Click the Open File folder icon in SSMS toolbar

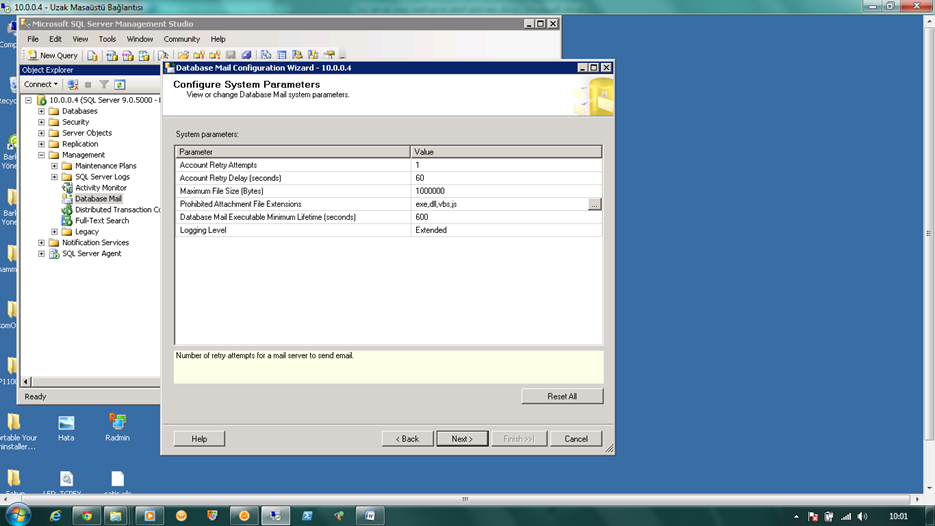(x=183, y=55)
